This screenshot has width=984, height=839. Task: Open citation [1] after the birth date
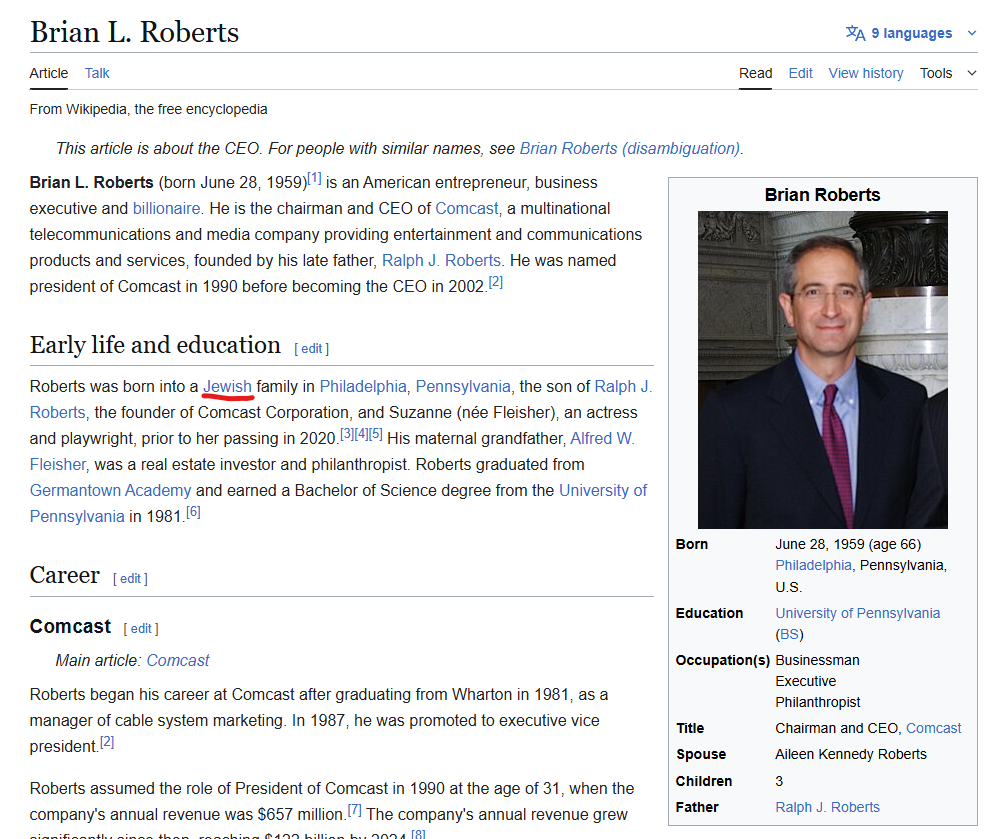[x=314, y=178]
